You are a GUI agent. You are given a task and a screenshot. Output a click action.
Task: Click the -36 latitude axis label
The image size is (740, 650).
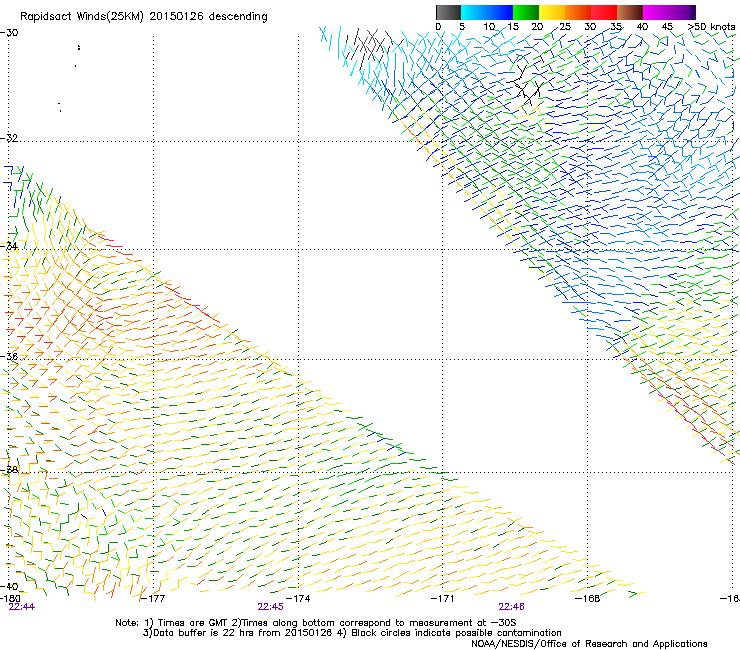[9, 356]
